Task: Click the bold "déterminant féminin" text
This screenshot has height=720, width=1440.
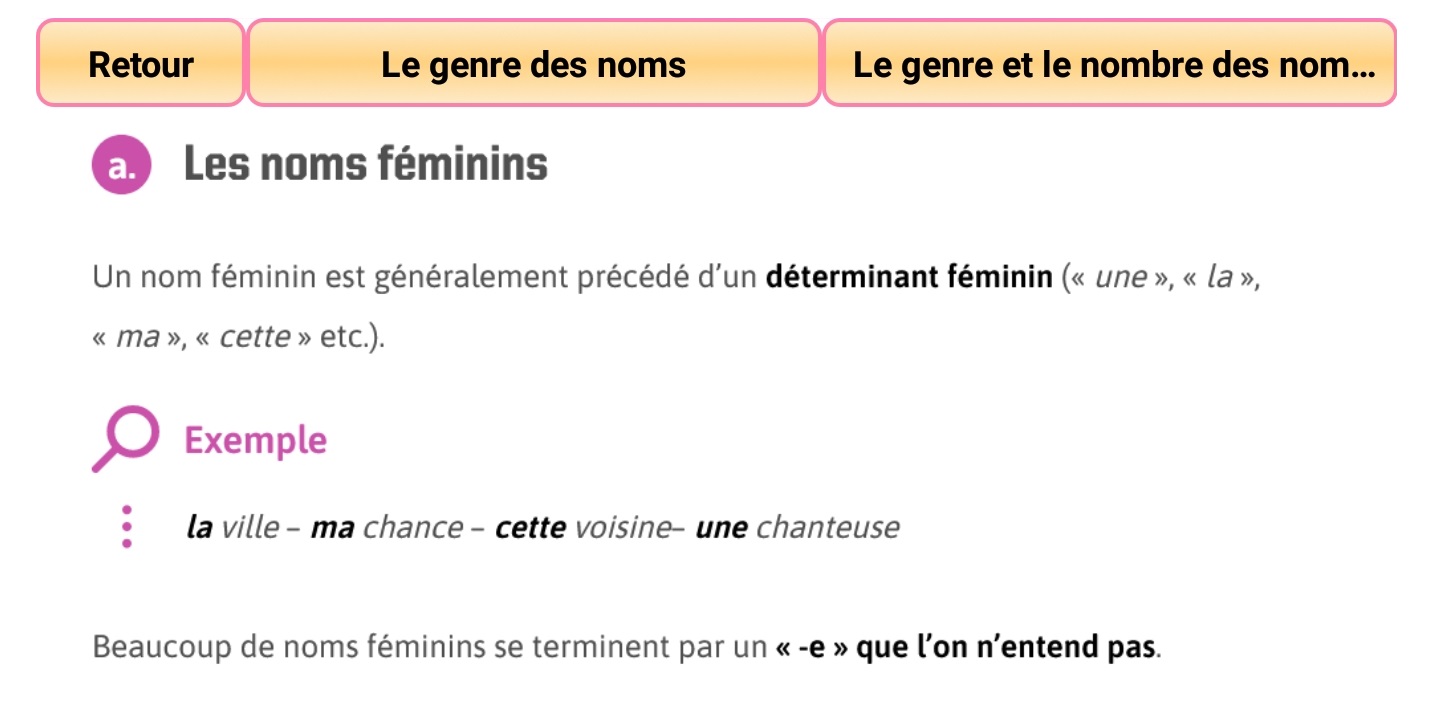Action: [908, 277]
